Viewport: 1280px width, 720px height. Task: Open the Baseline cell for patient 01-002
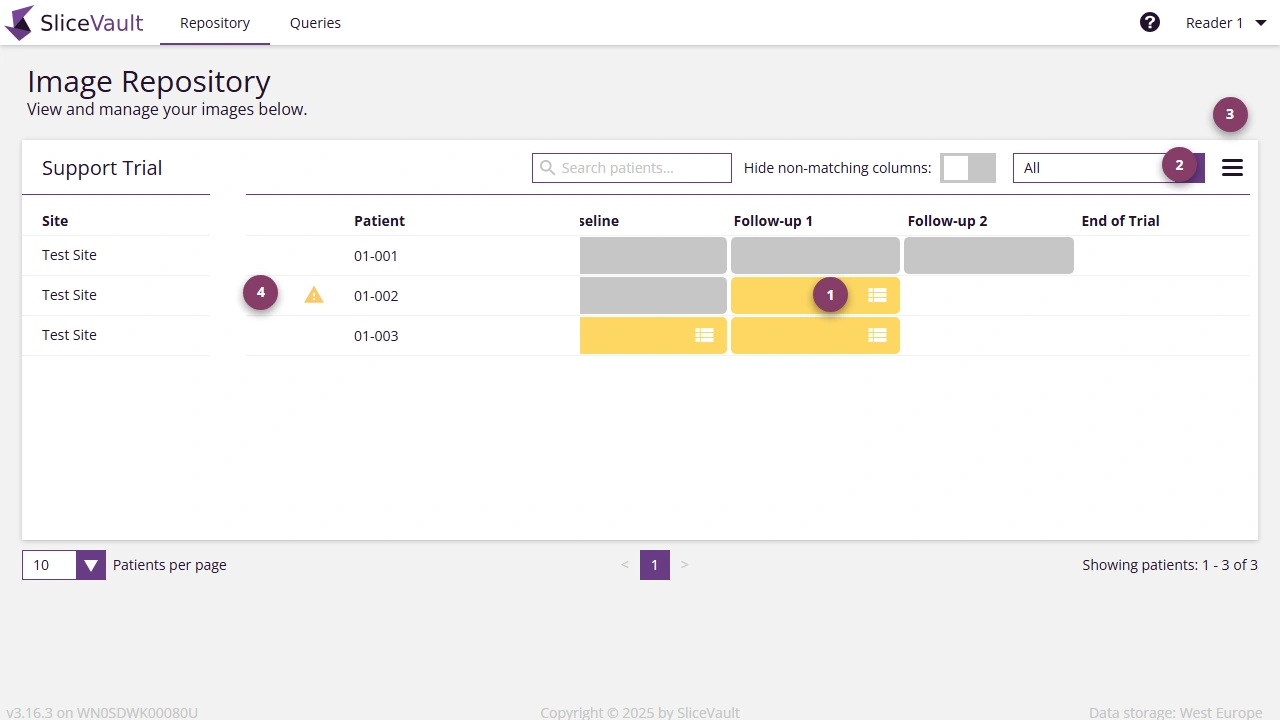pos(652,294)
